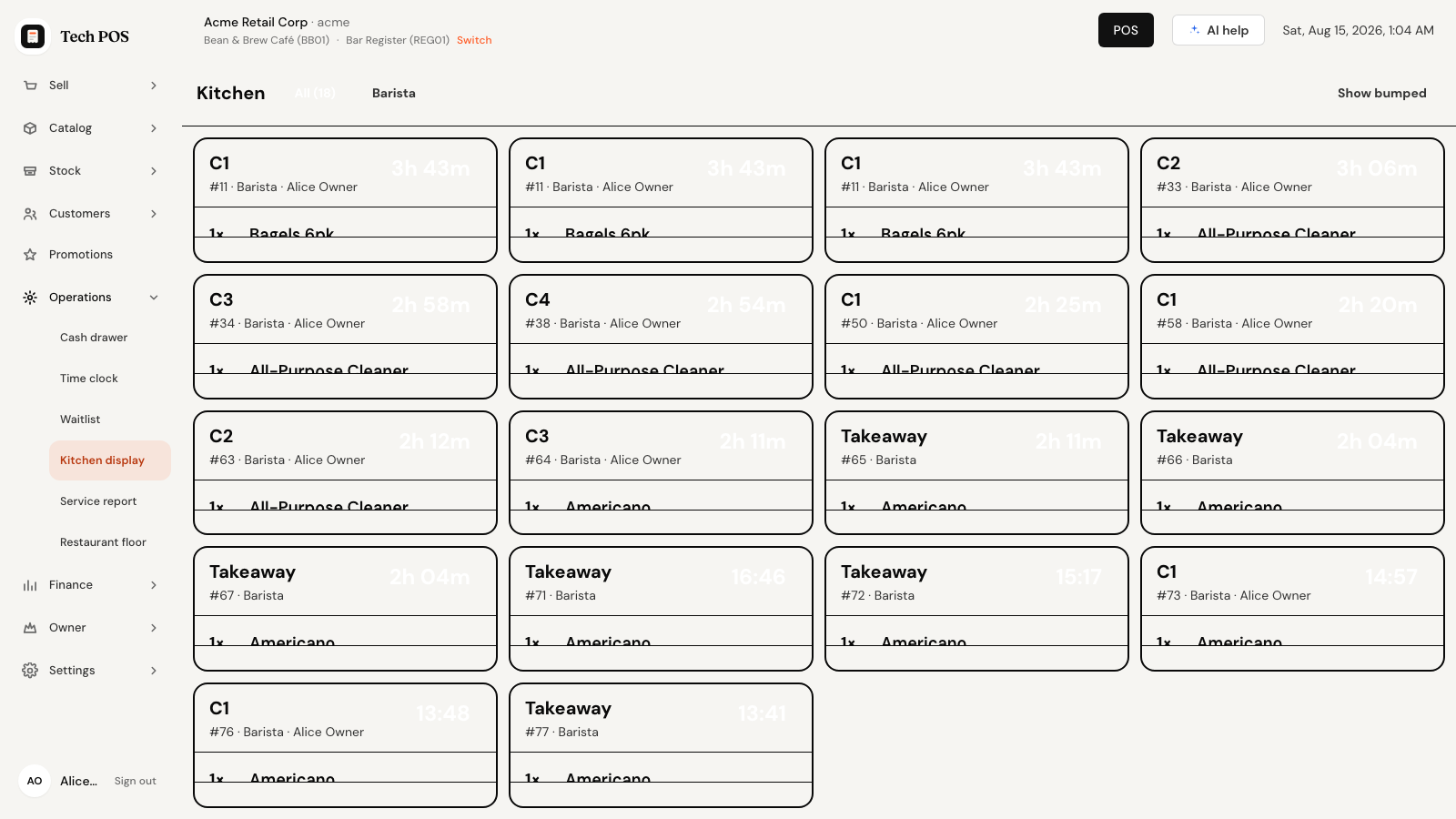Viewport: 1456px width, 819px height.
Task: Click the Settings gear icon
Action: click(x=30, y=671)
